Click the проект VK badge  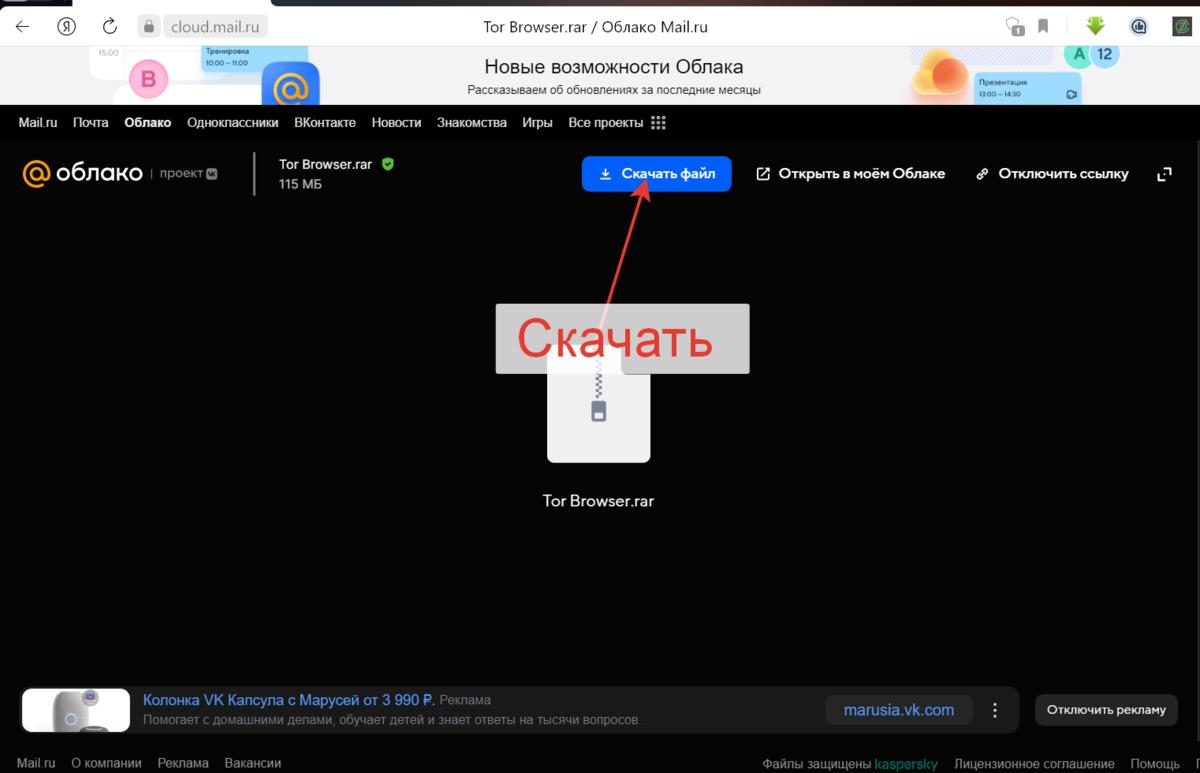tap(190, 174)
